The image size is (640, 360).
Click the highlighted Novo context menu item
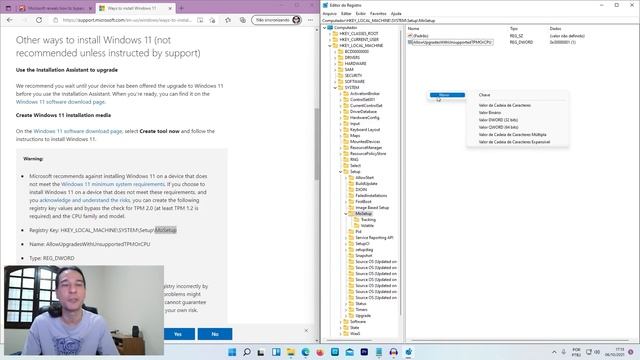(447, 95)
